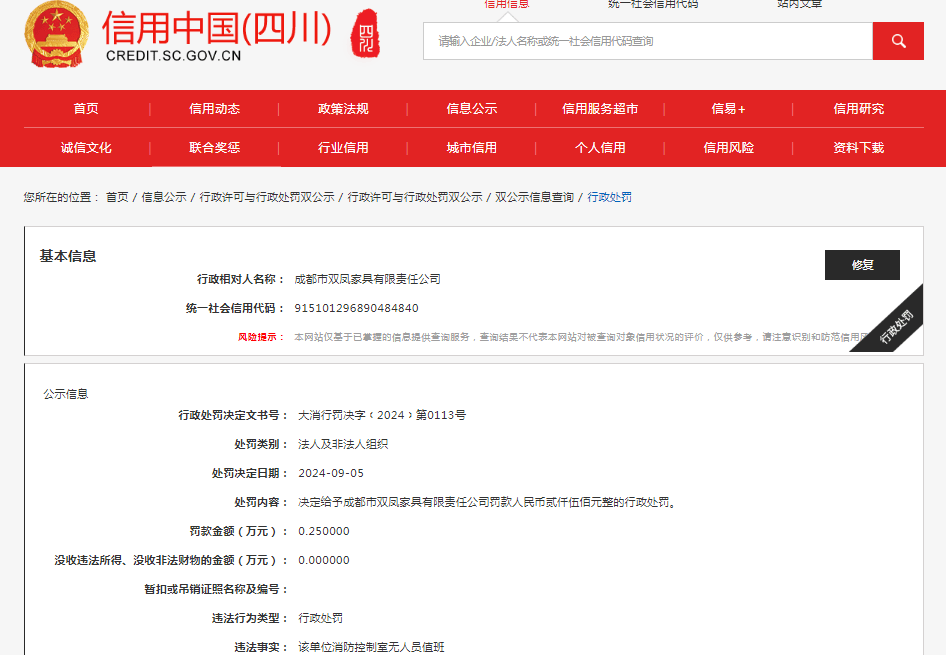Click the 信用中国(四川) site title

click(x=217, y=28)
